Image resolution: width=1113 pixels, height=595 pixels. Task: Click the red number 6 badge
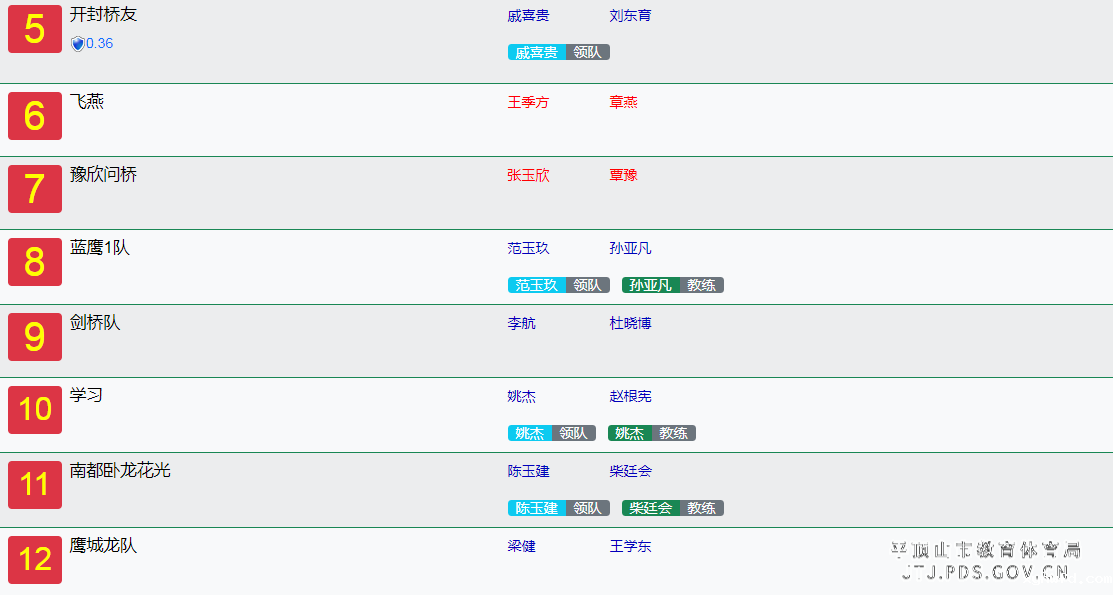pyautogui.click(x=35, y=115)
